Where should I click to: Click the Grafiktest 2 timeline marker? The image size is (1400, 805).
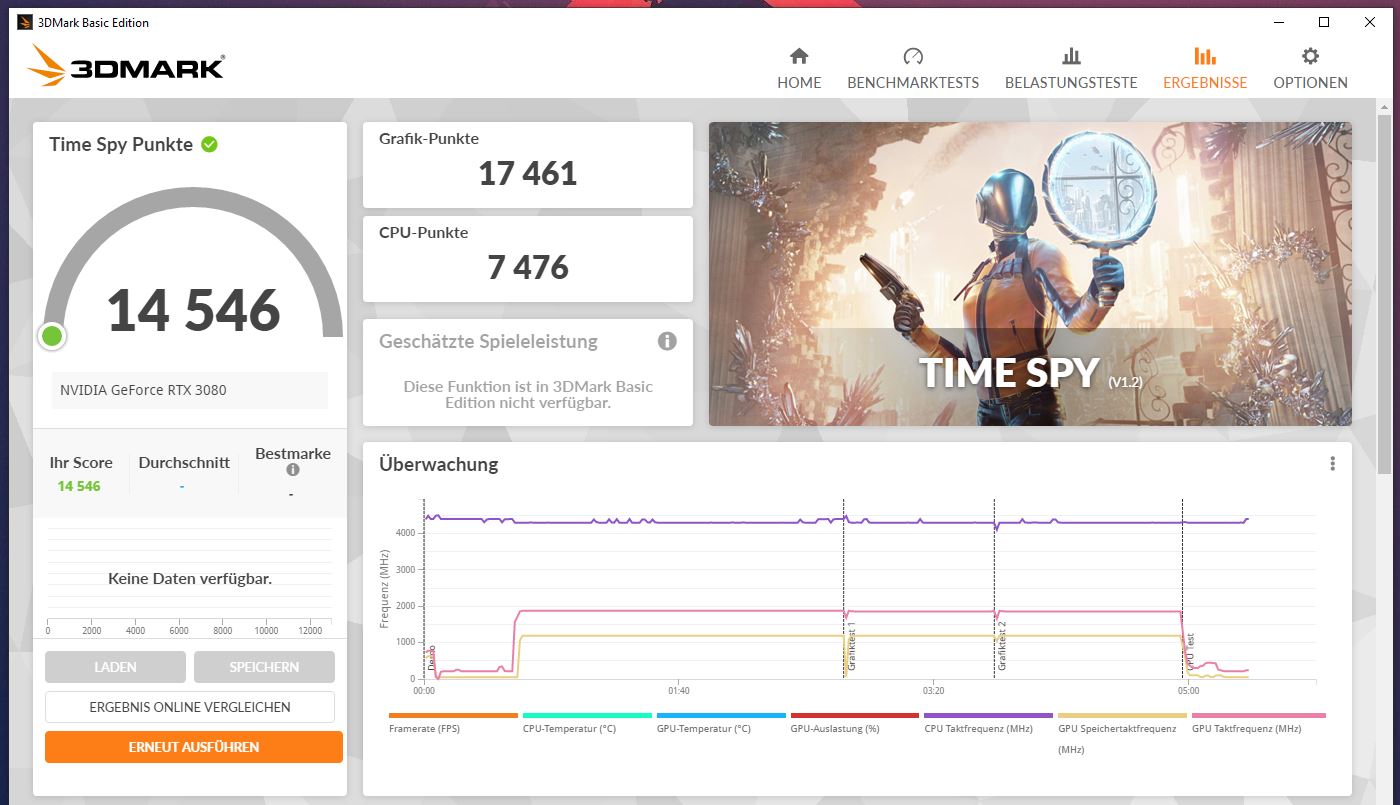(1002, 645)
